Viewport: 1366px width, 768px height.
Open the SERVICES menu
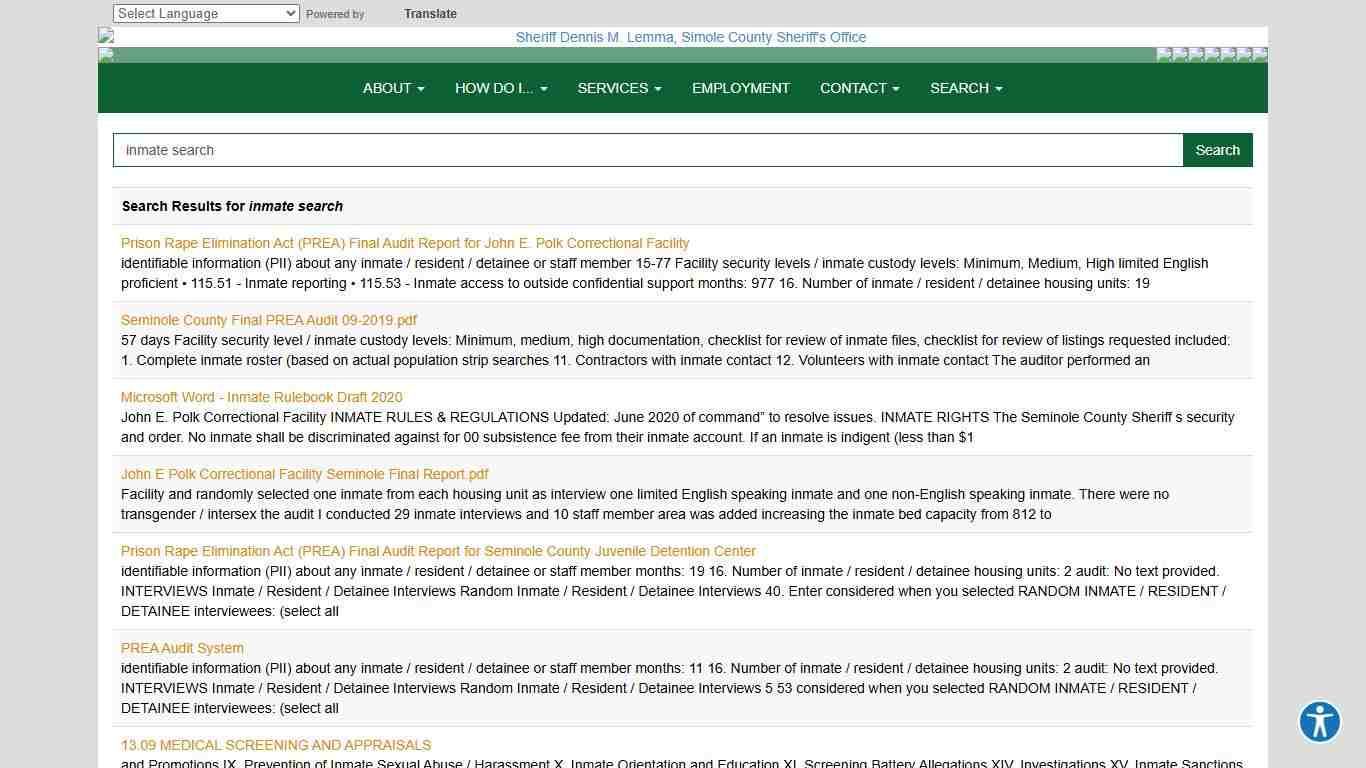(x=619, y=88)
